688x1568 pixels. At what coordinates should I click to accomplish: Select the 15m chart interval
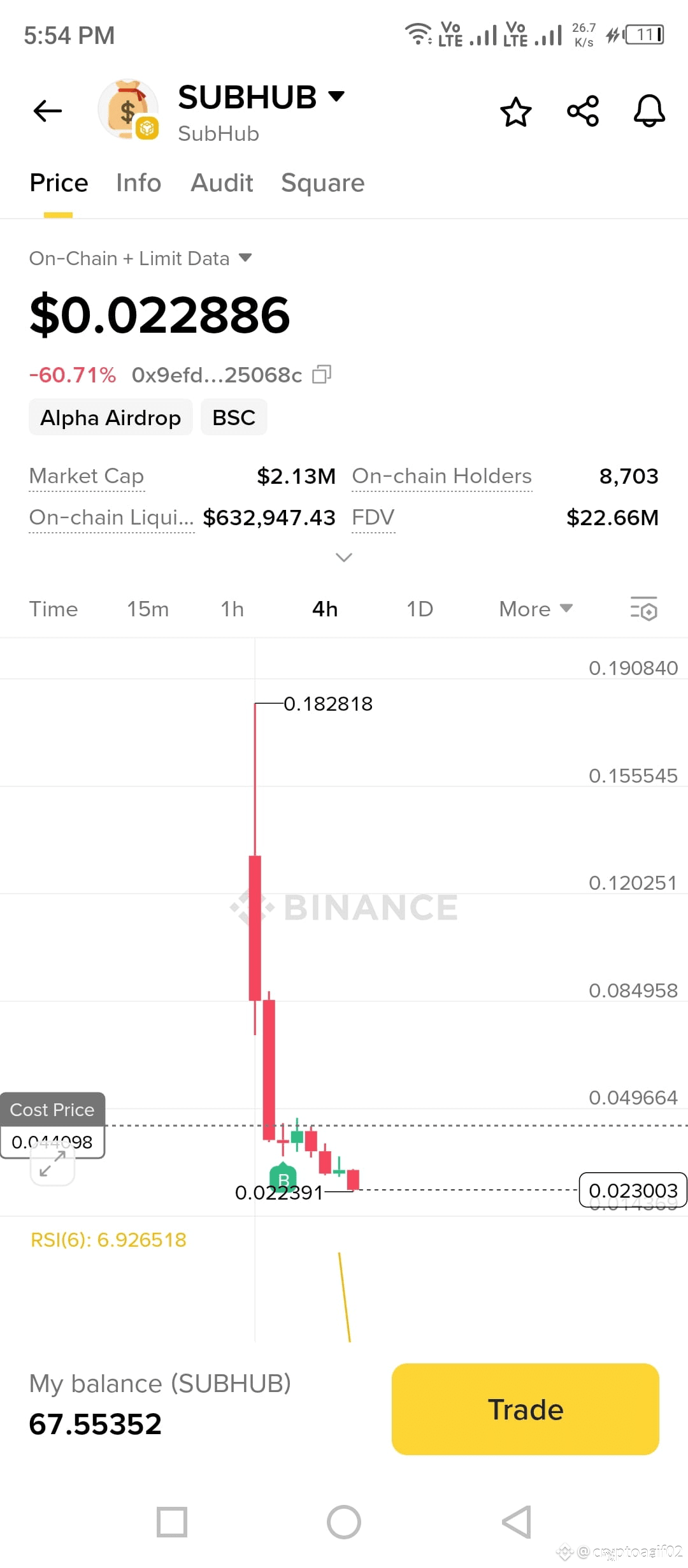(148, 609)
